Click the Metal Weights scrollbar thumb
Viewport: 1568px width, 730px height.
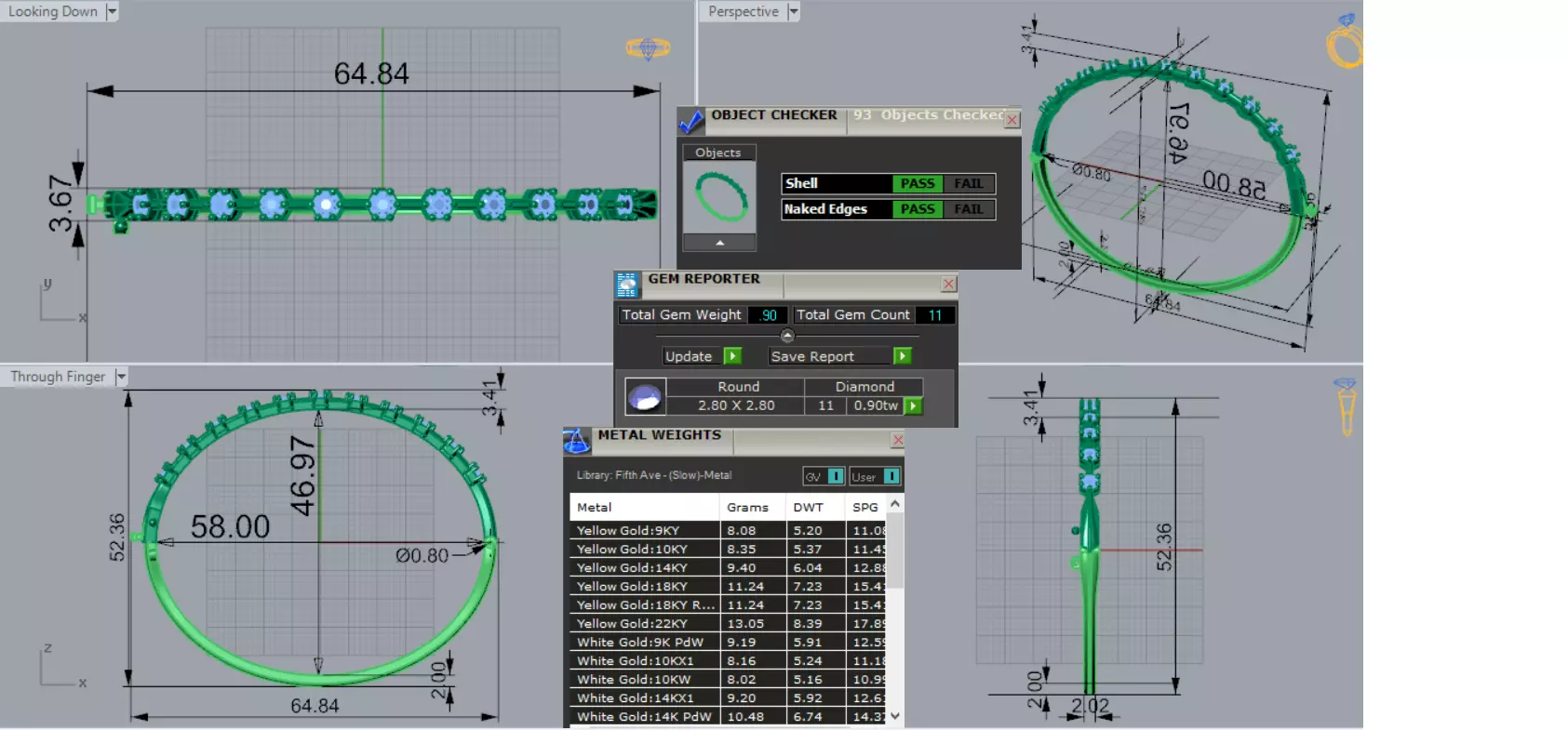pyautogui.click(x=895, y=551)
